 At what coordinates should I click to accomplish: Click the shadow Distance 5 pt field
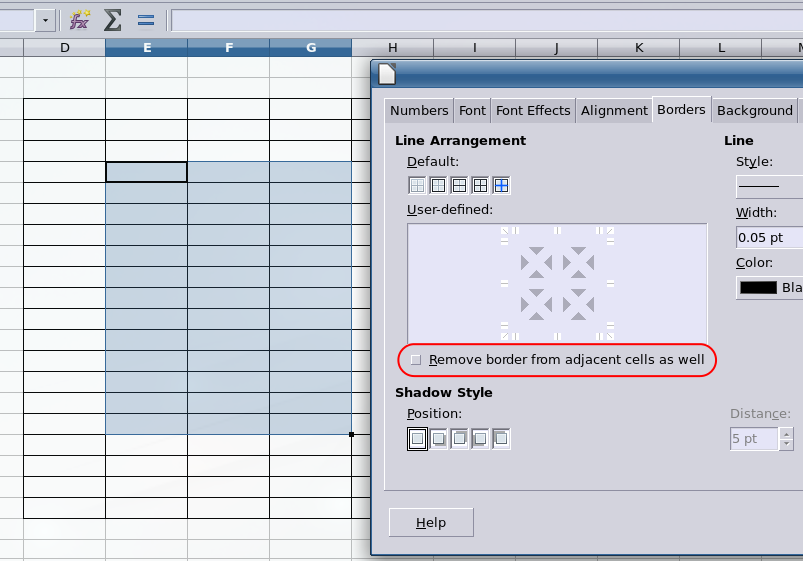[754, 439]
